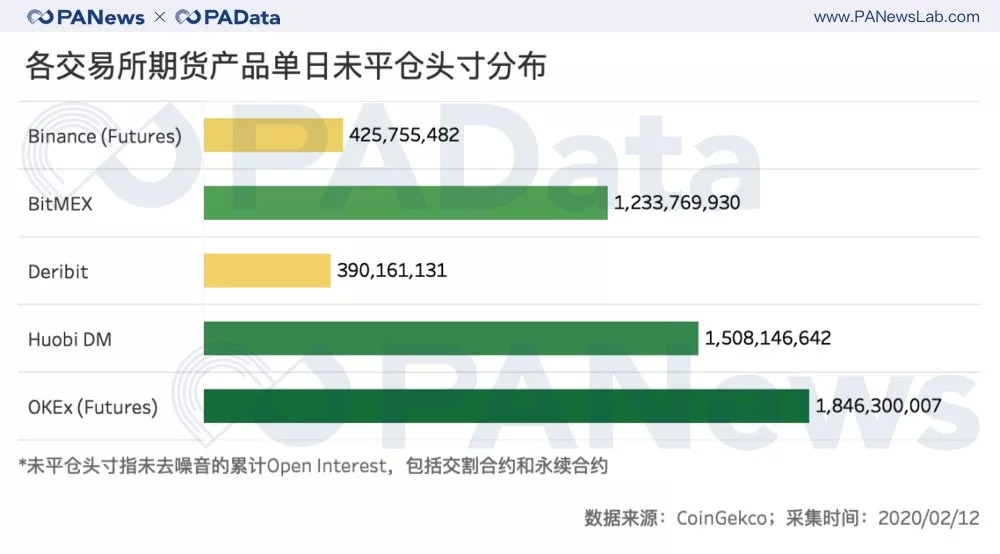Click the collection date 2020/02/12

[x=928, y=518]
